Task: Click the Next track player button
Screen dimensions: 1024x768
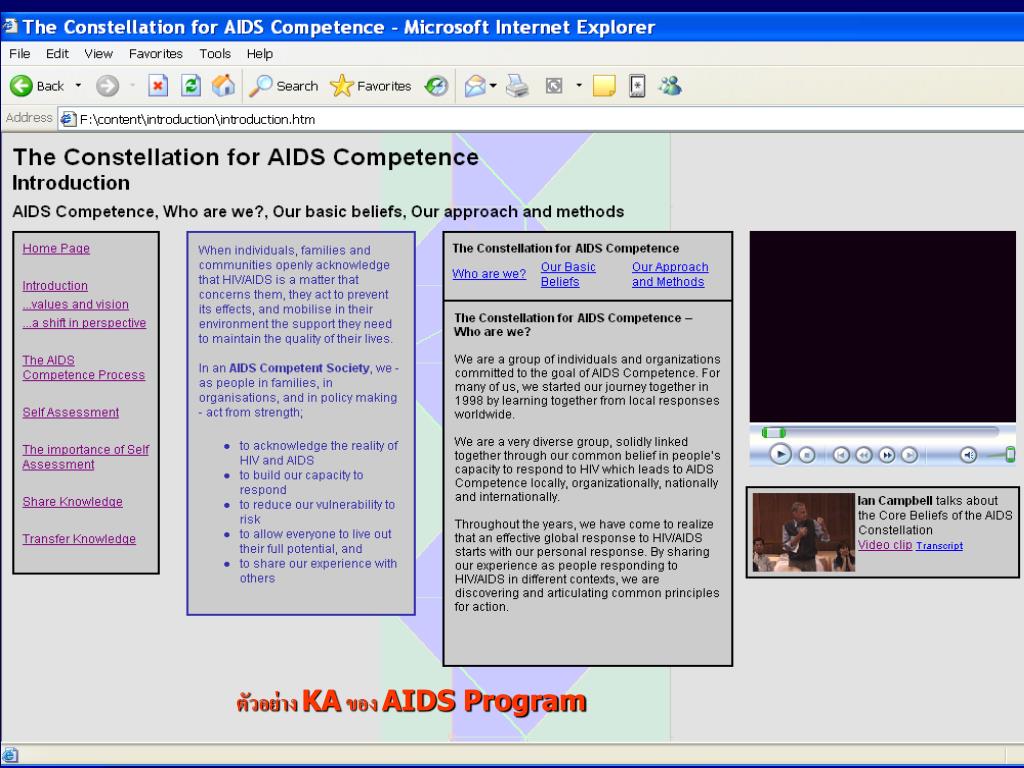Action: pos(909,455)
